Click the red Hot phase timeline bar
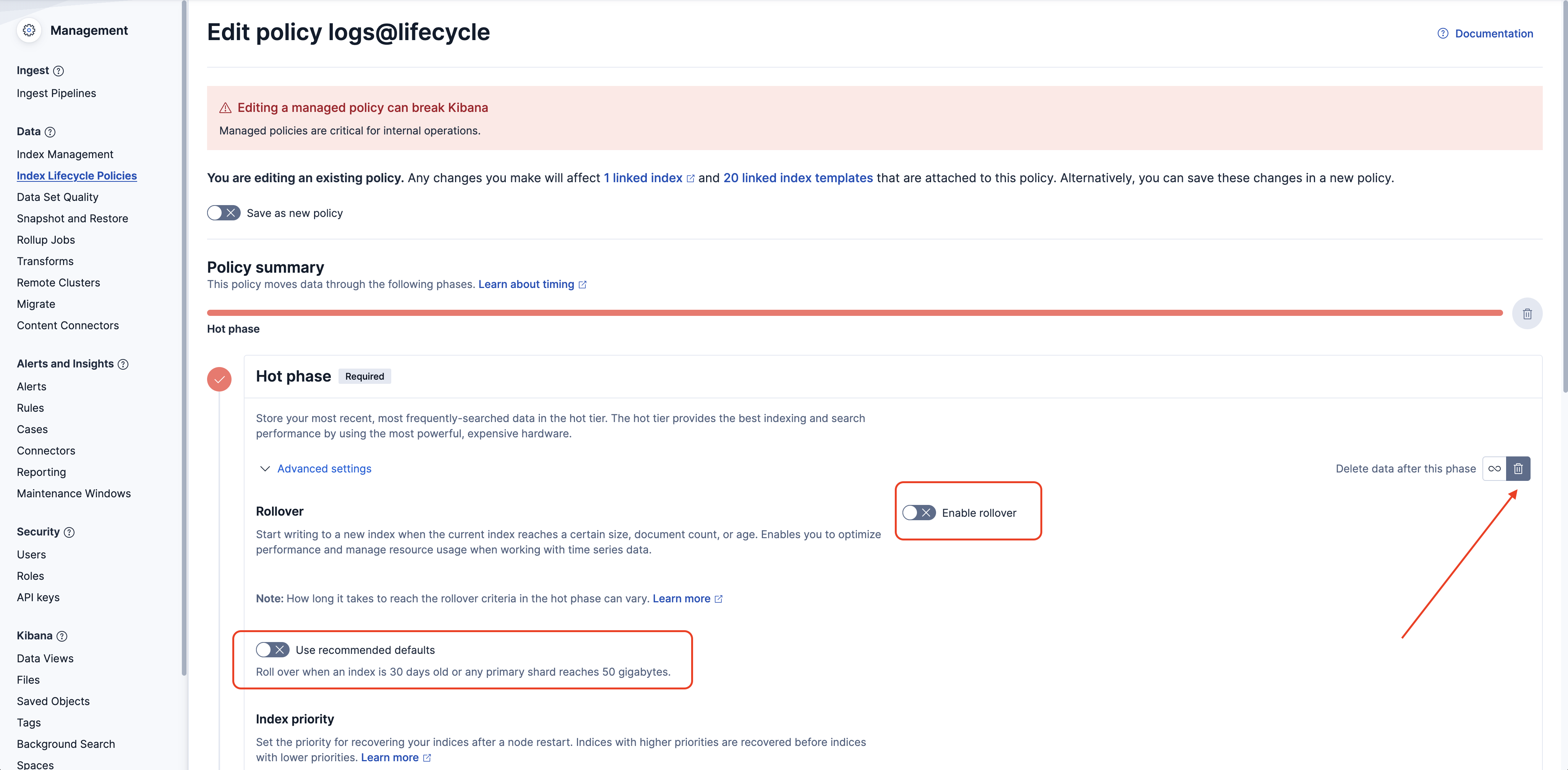 855,313
